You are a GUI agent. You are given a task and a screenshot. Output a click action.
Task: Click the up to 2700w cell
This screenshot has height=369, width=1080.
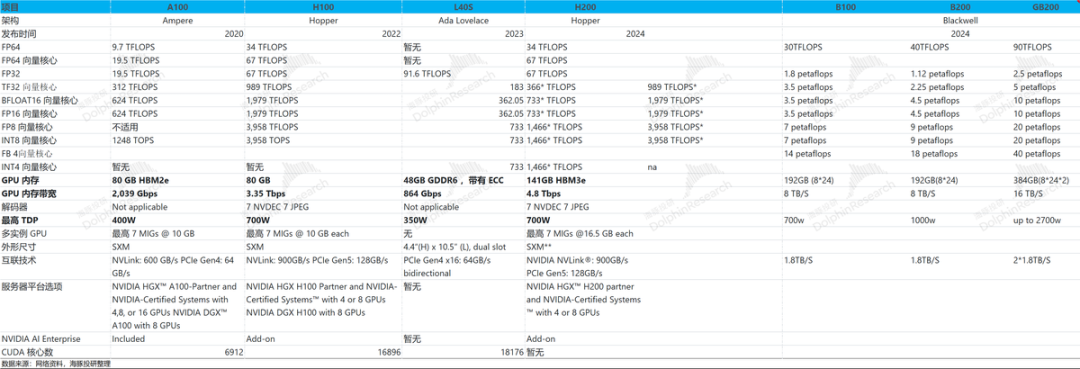(1037, 220)
